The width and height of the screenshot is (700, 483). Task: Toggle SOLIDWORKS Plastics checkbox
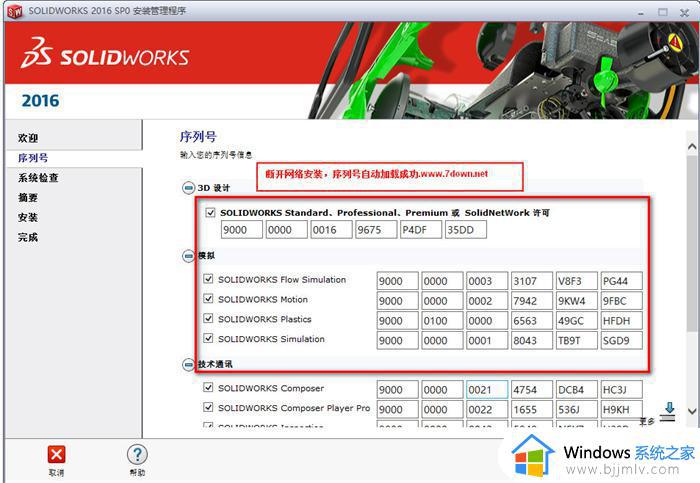tap(208, 318)
